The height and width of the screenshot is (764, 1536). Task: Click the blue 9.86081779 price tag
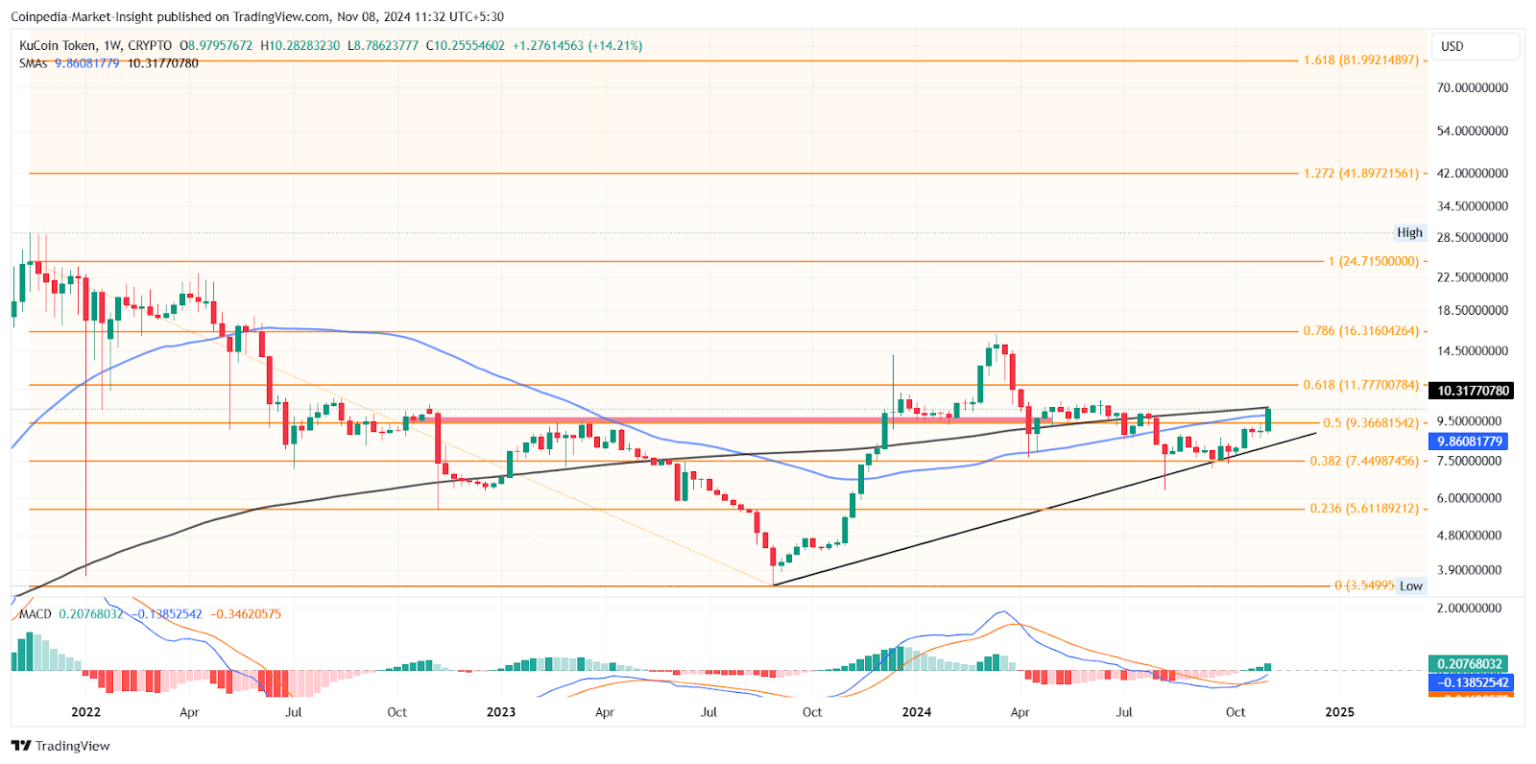coord(1469,440)
